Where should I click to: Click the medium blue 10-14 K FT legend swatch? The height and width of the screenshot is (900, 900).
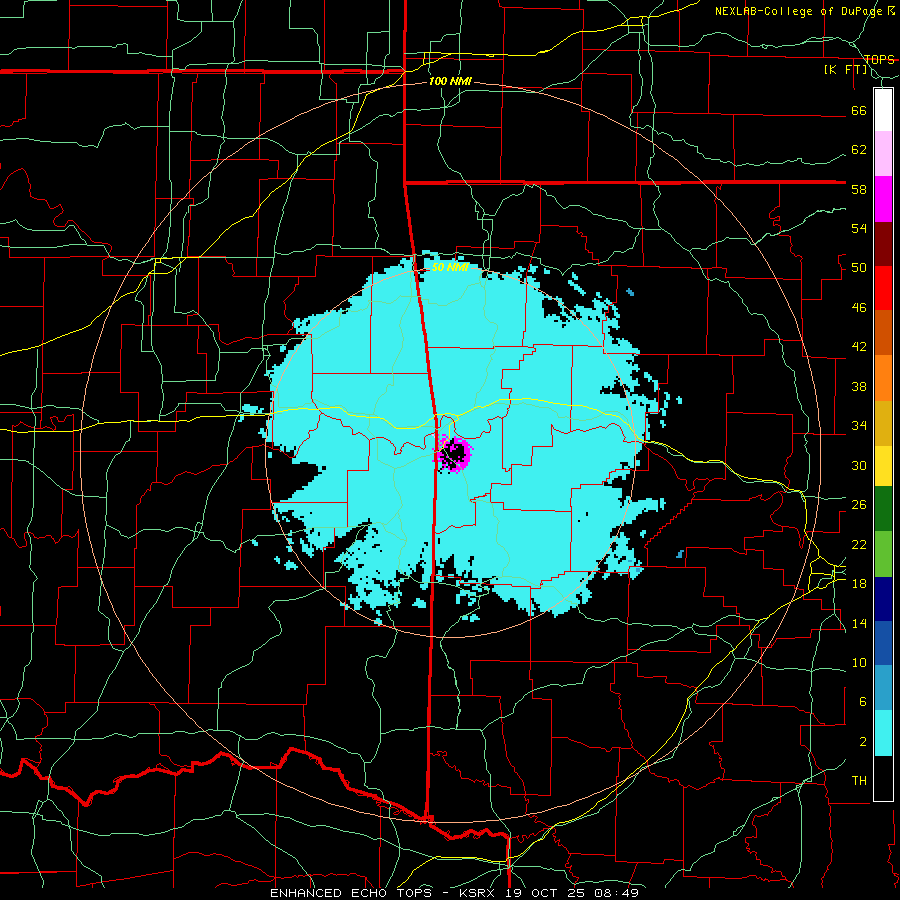click(883, 643)
